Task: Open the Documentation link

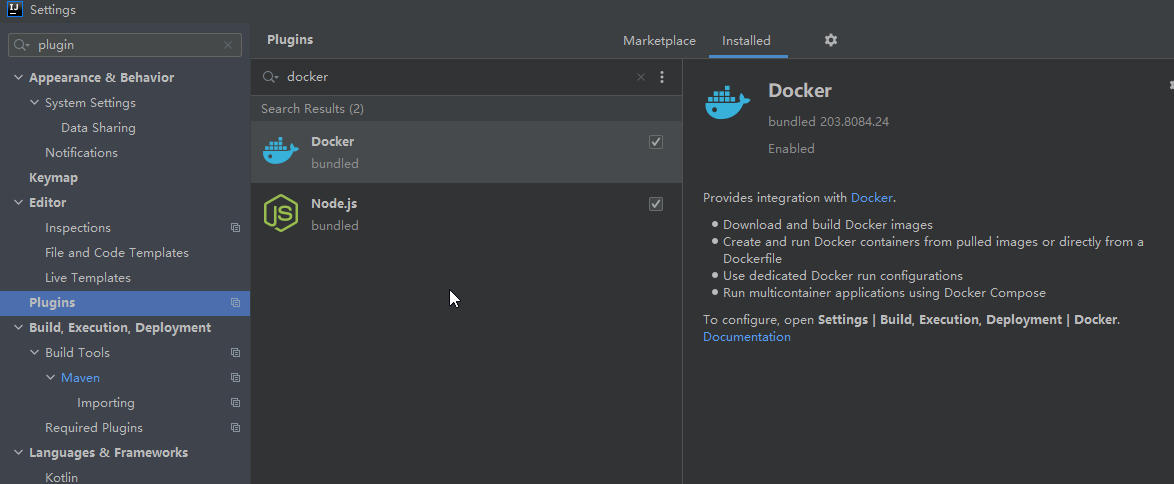Action: click(x=746, y=337)
